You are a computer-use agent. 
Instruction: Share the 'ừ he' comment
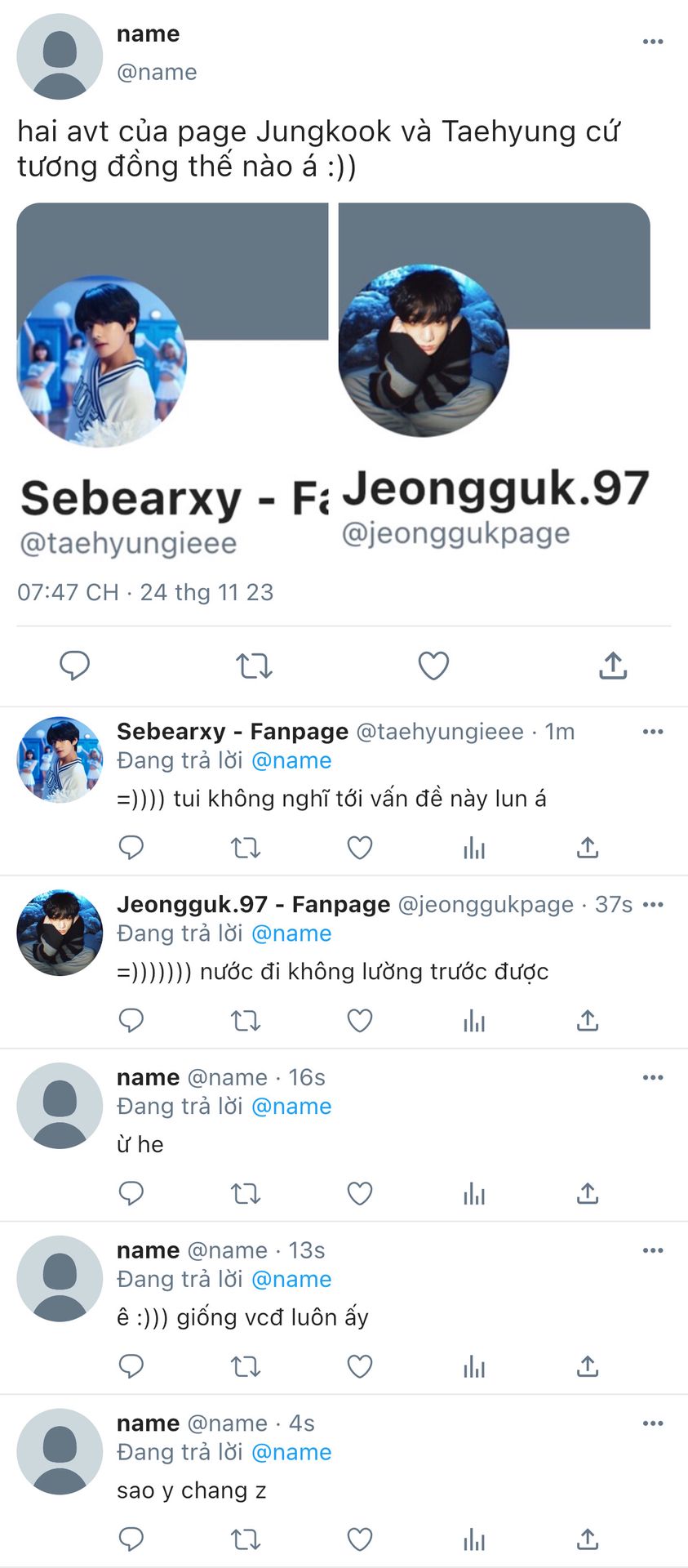(x=588, y=1193)
